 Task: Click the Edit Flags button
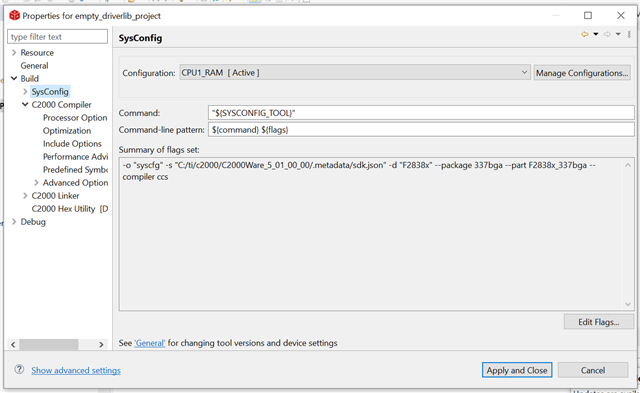pos(599,322)
